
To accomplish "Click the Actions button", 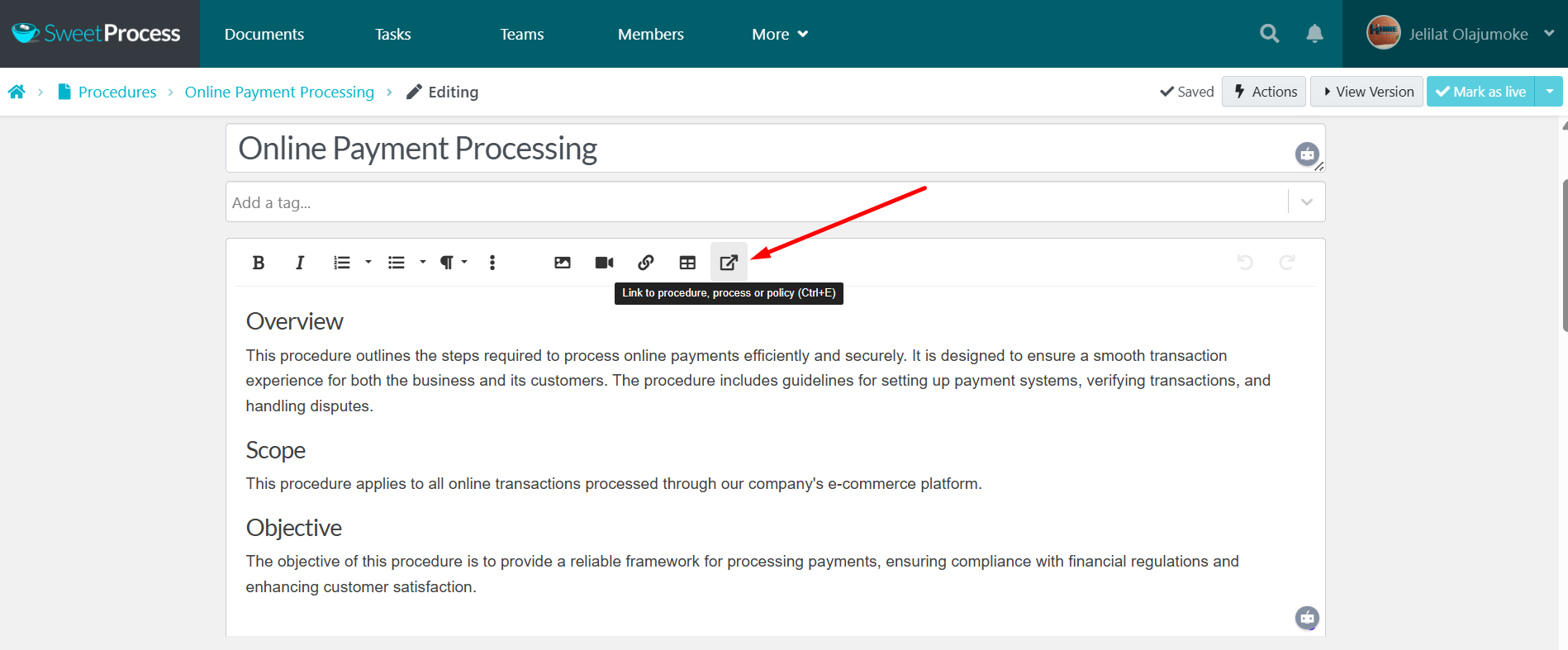I will 1264,92.
